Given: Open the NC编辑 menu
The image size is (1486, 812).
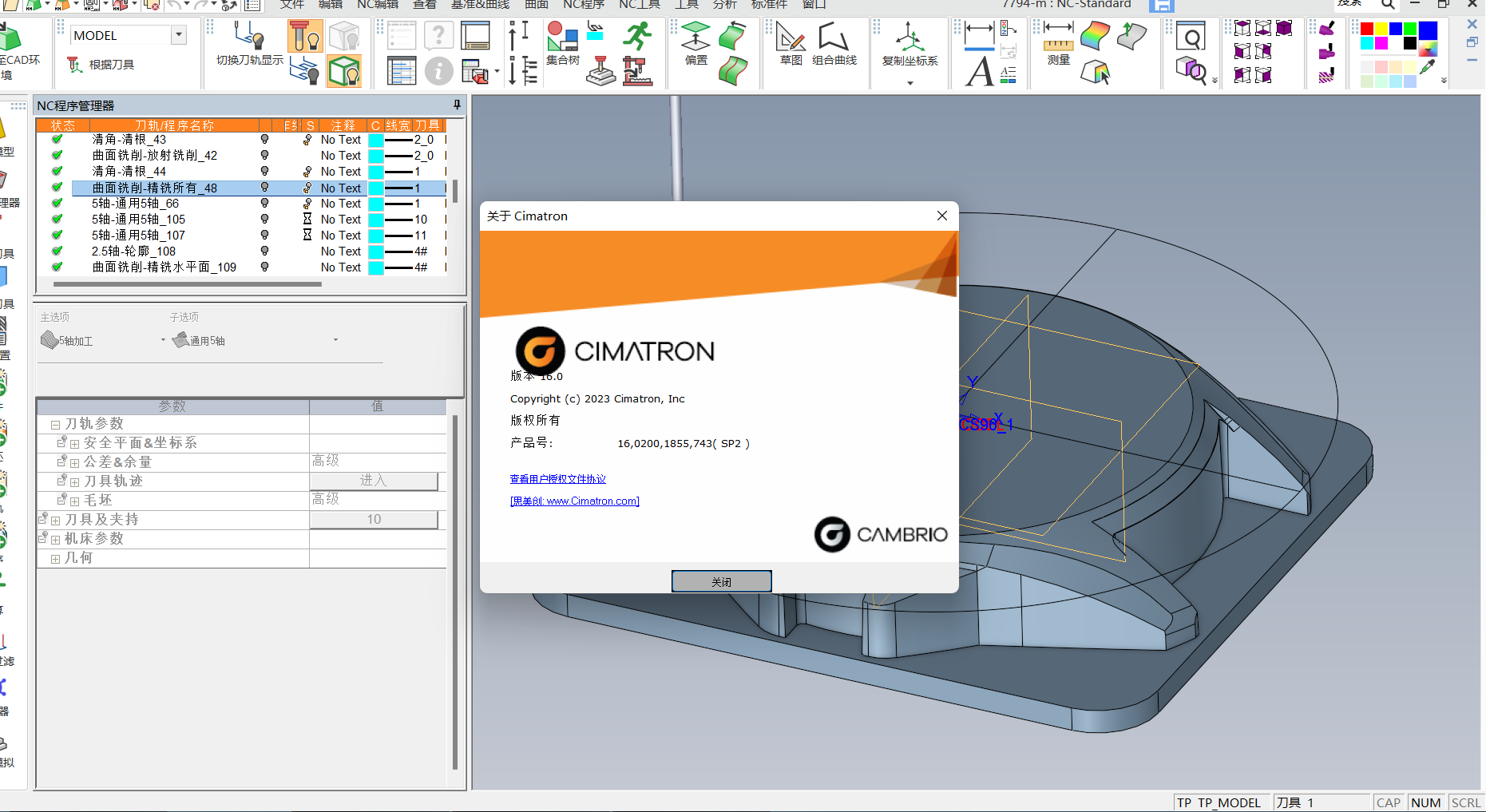Looking at the screenshot, I should (378, 5).
